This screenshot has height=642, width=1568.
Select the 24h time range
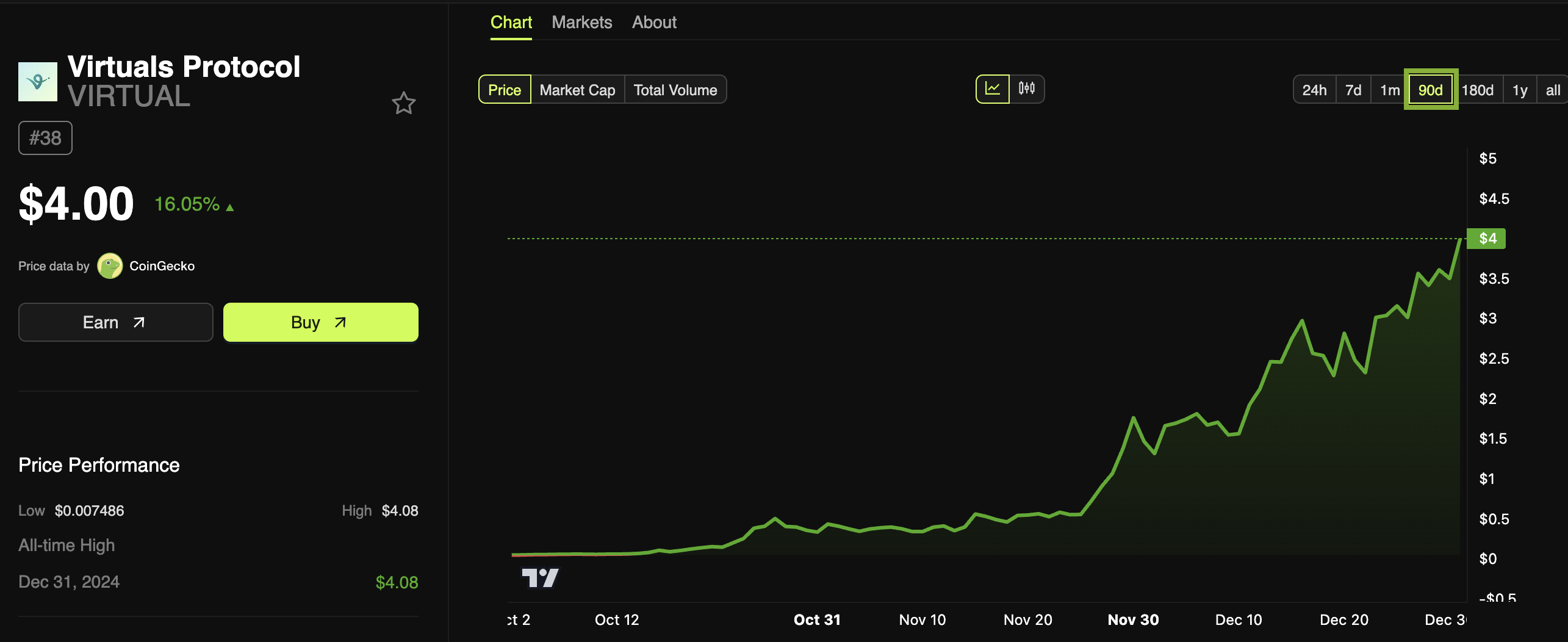[x=1315, y=89]
